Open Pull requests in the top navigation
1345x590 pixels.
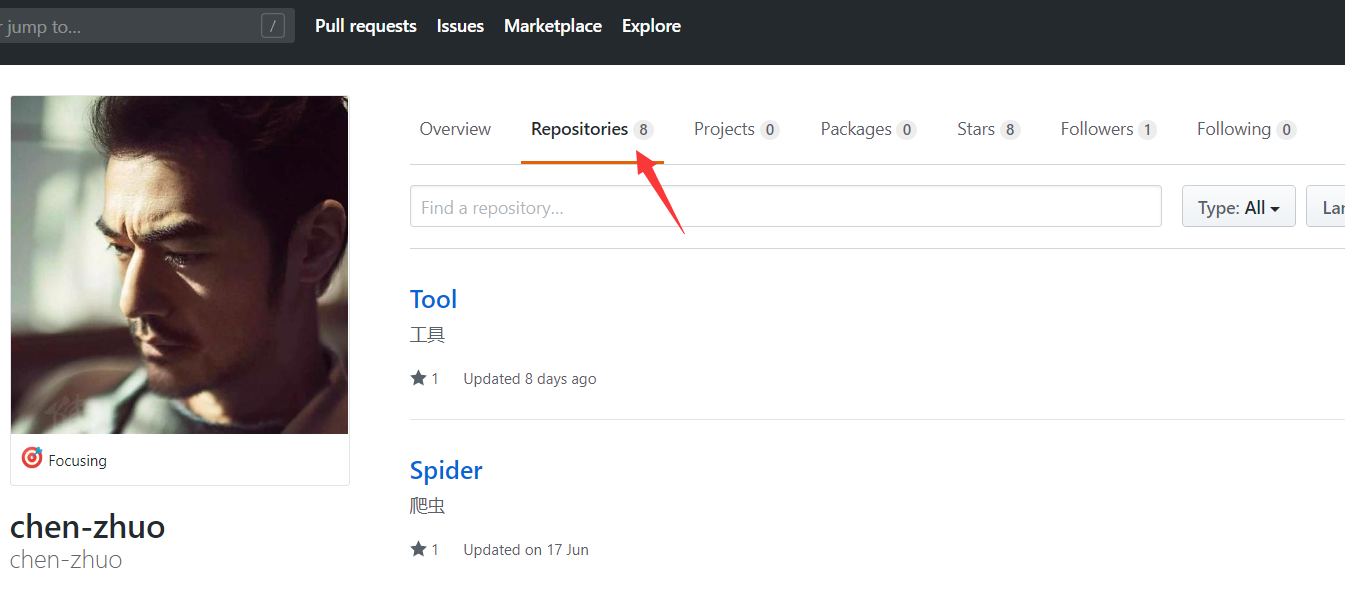[x=365, y=26]
